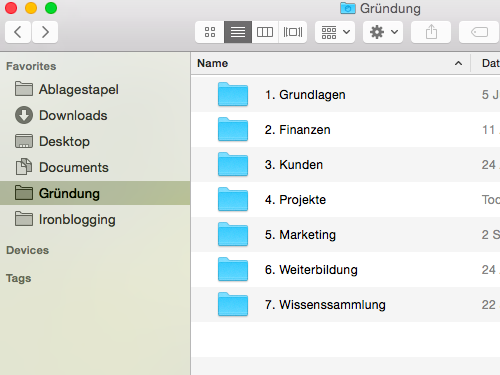Viewport: 500px width, 375px height.
Task: Click the Edit Tags button
Action: point(479,32)
